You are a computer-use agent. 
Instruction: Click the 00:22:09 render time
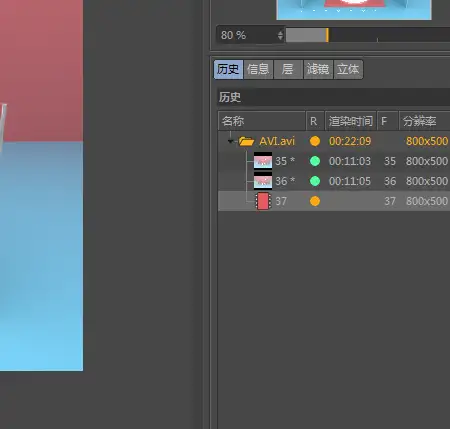click(350, 141)
